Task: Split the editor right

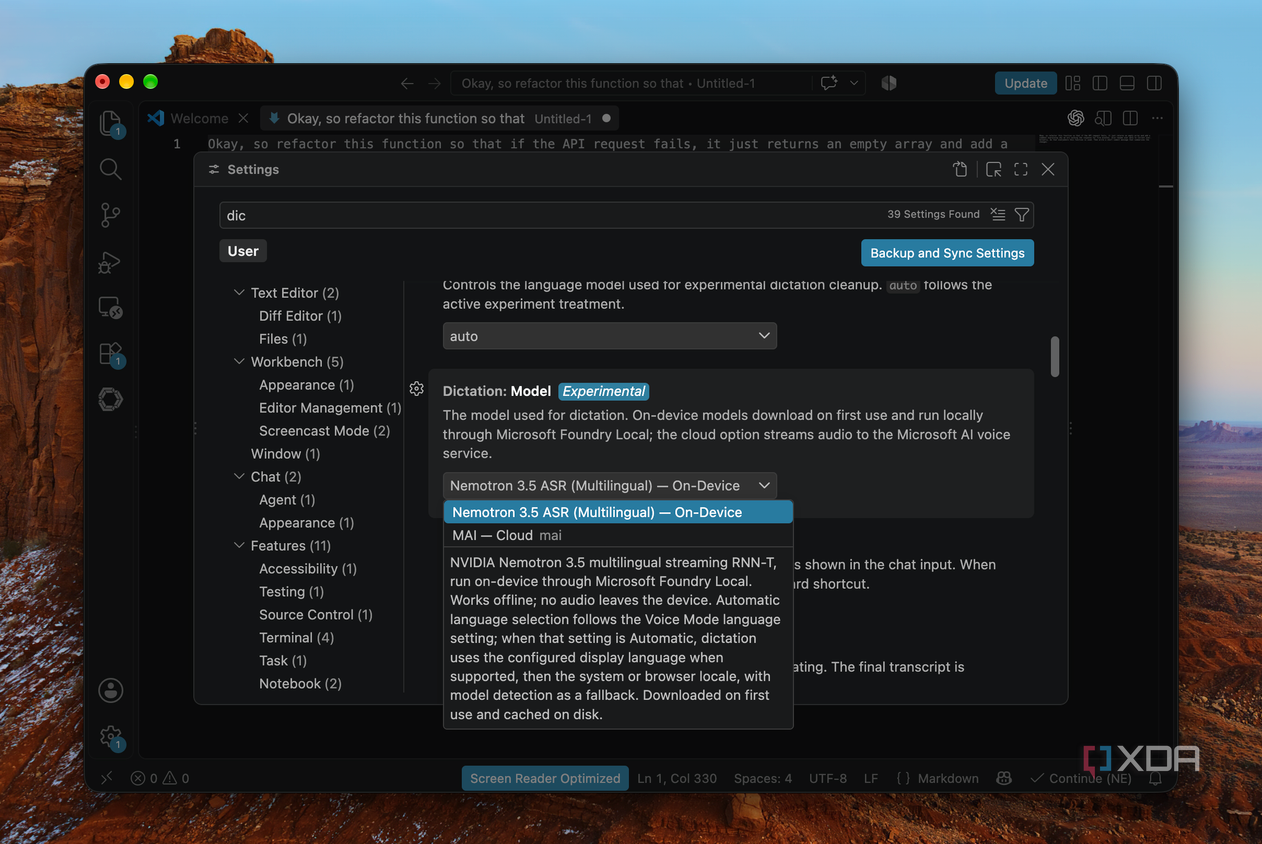Action: (x=1130, y=118)
